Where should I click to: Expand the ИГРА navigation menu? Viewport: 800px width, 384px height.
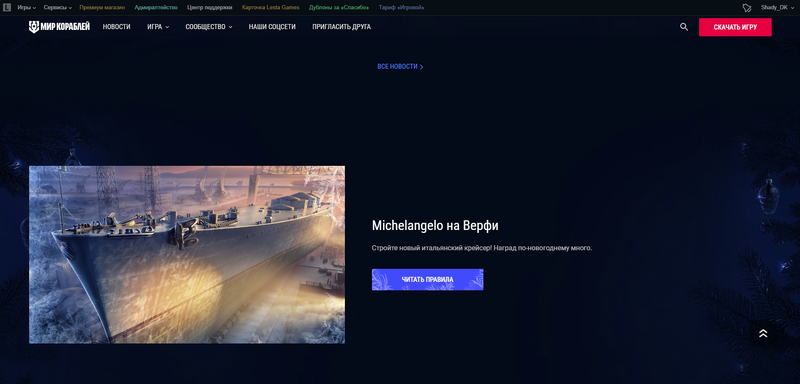pyautogui.click(x=158, y=27)
